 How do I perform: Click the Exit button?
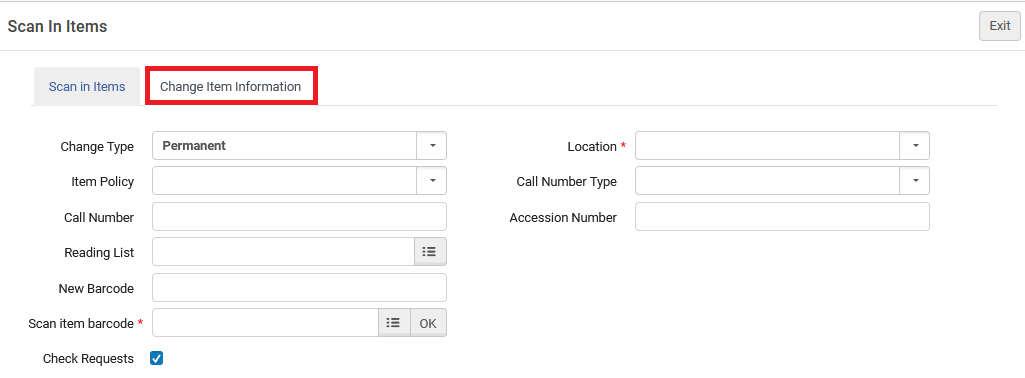click(x=1000, y=26)
